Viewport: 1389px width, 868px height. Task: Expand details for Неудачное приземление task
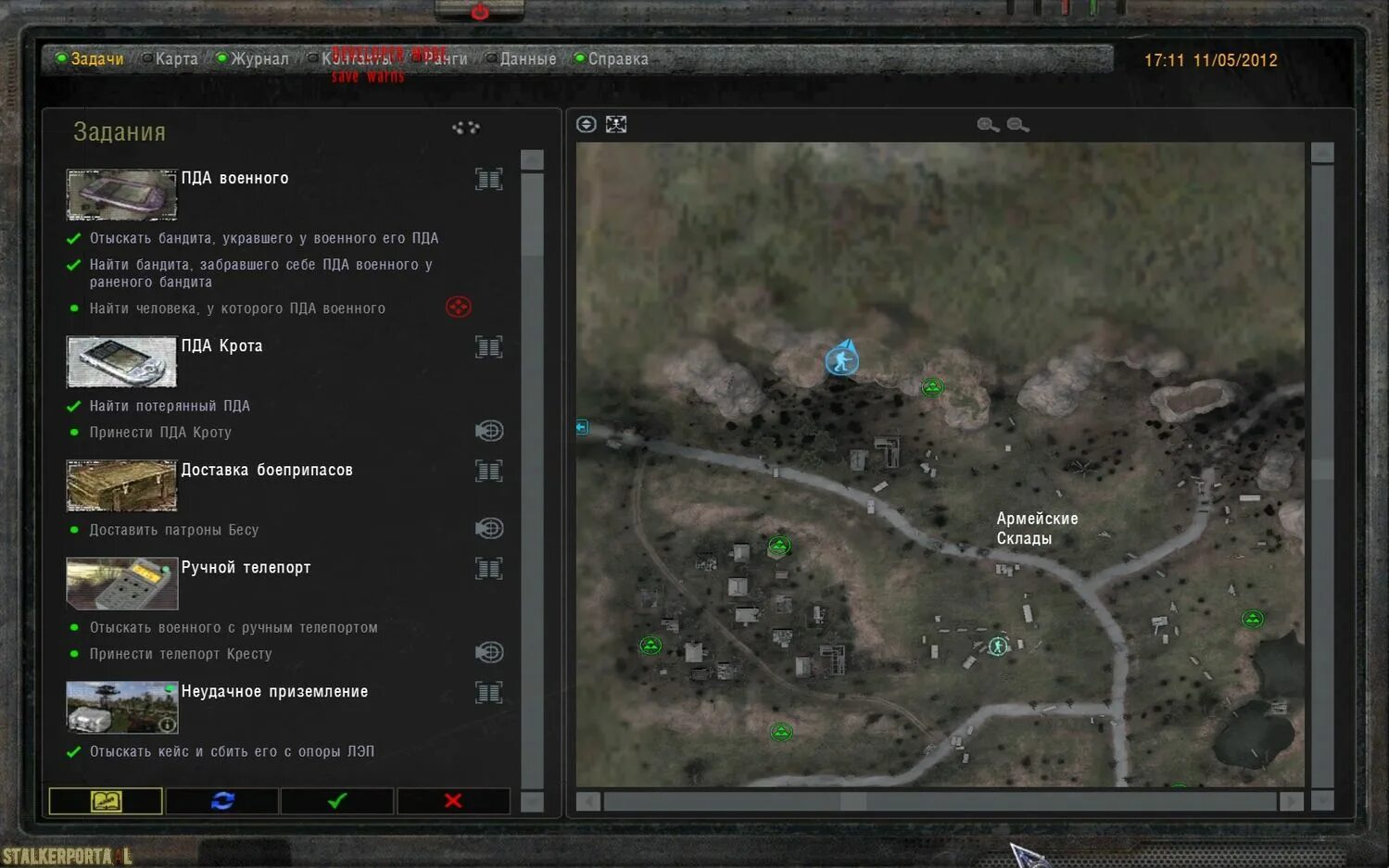click(489, 692)
